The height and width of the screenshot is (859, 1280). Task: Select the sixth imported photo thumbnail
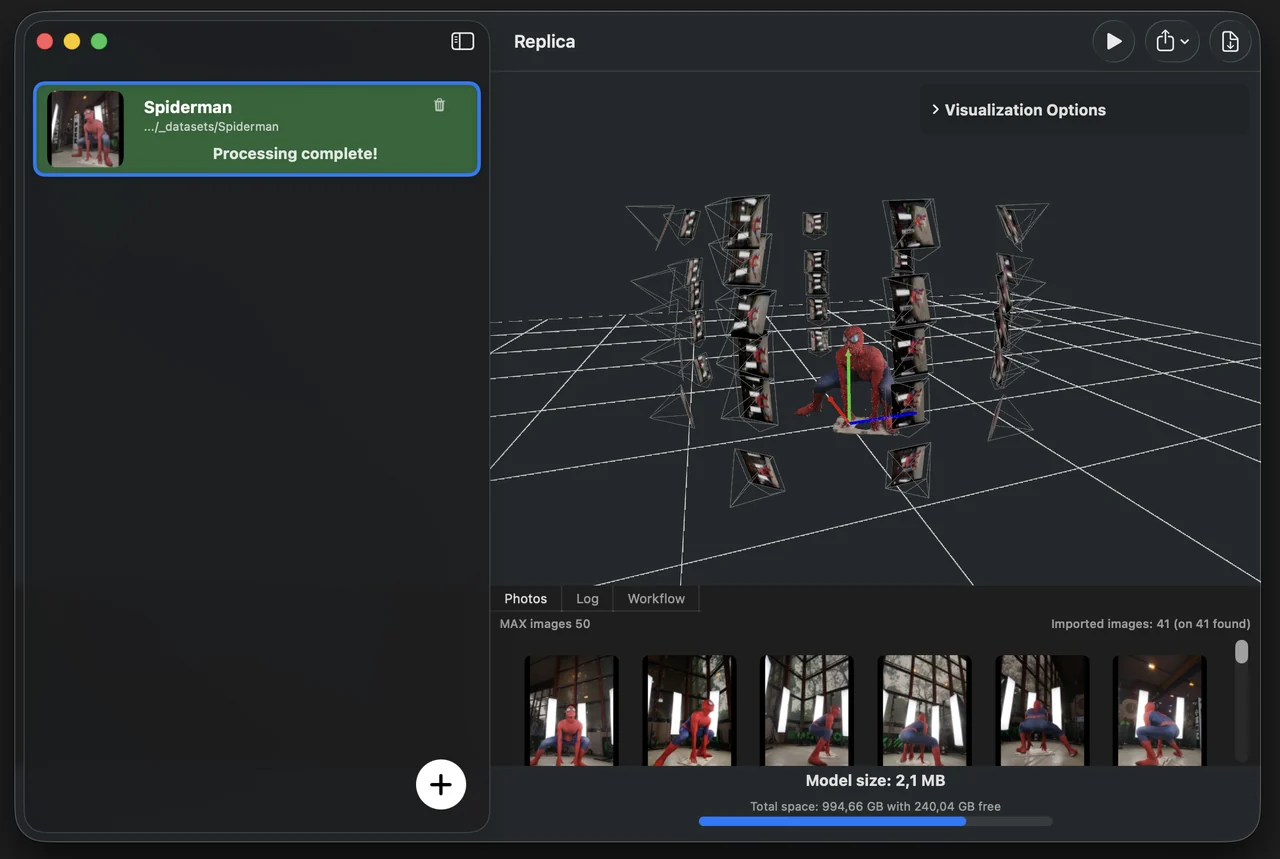pos(1159,711)
